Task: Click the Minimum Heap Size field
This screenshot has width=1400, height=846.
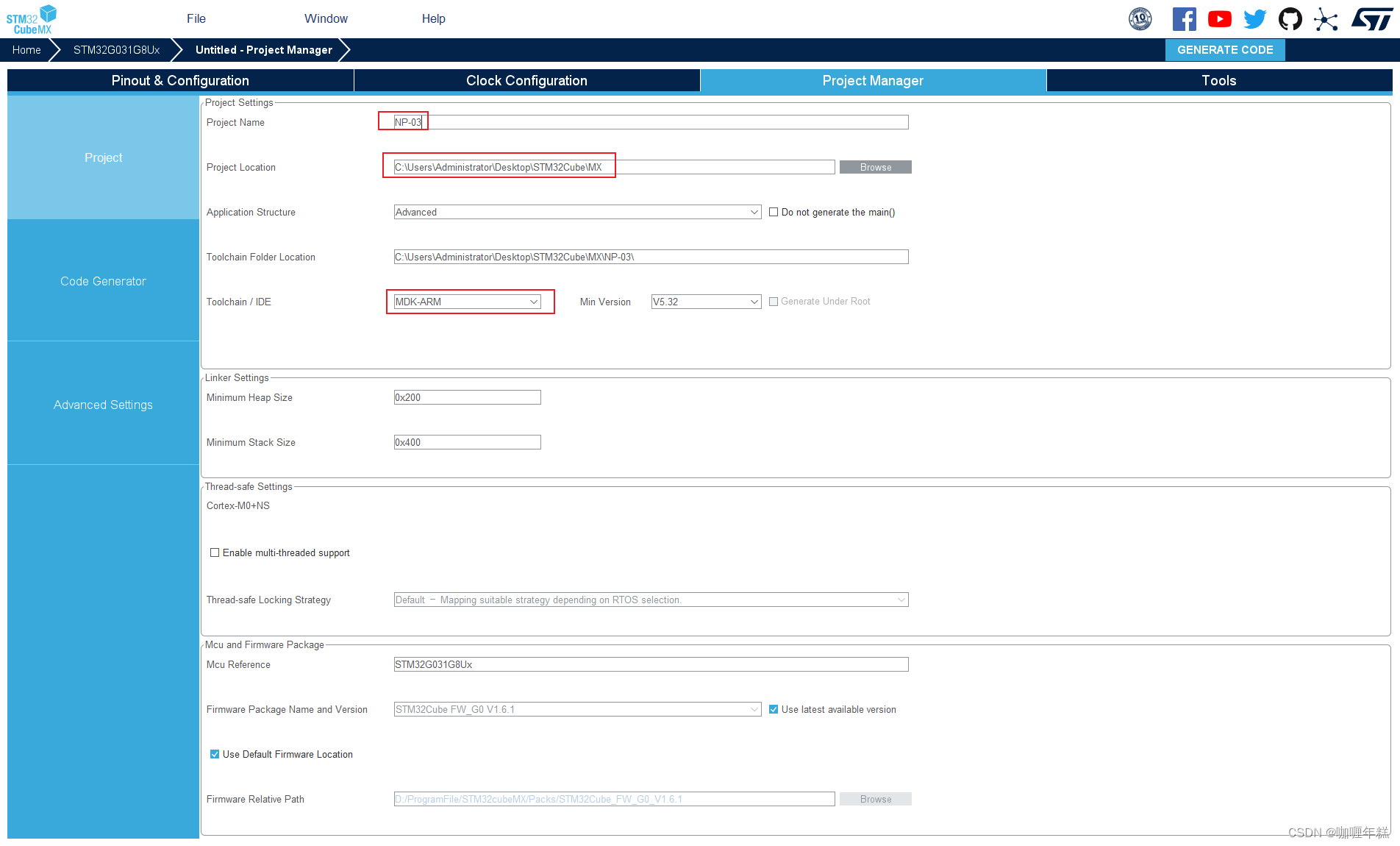Action: coord(467,397)
